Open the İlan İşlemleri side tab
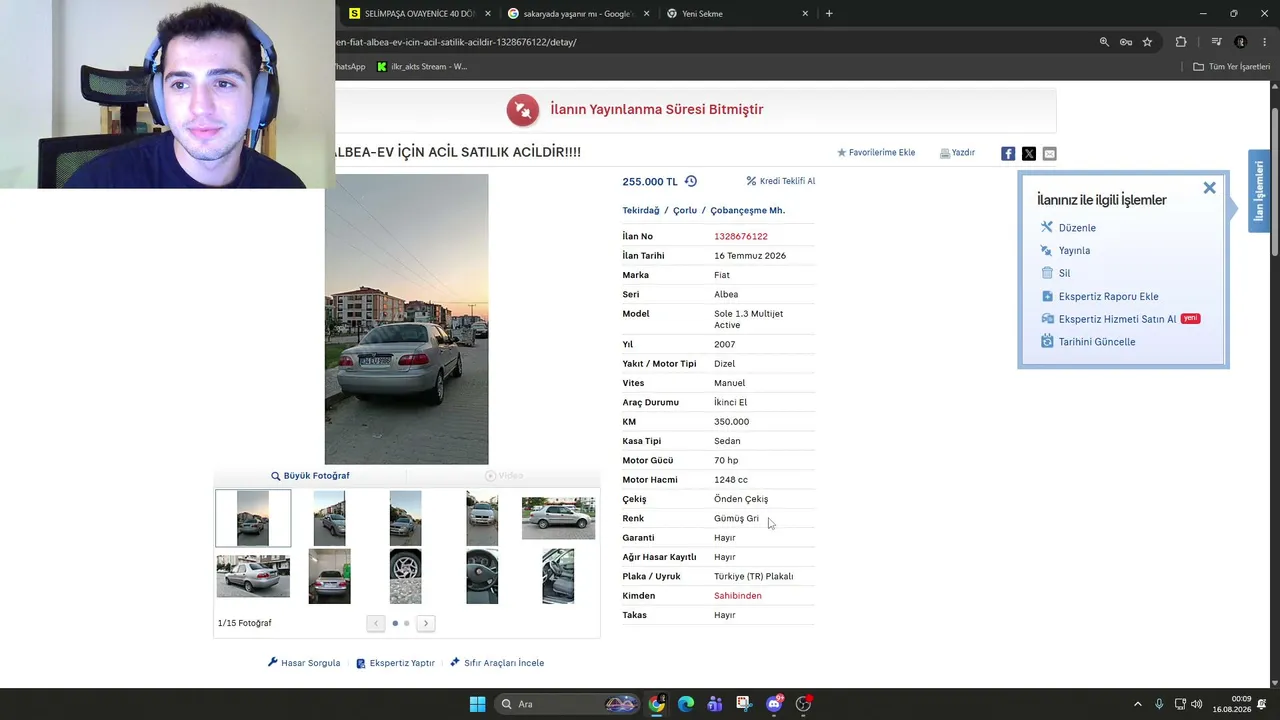 coord(1259,191)
